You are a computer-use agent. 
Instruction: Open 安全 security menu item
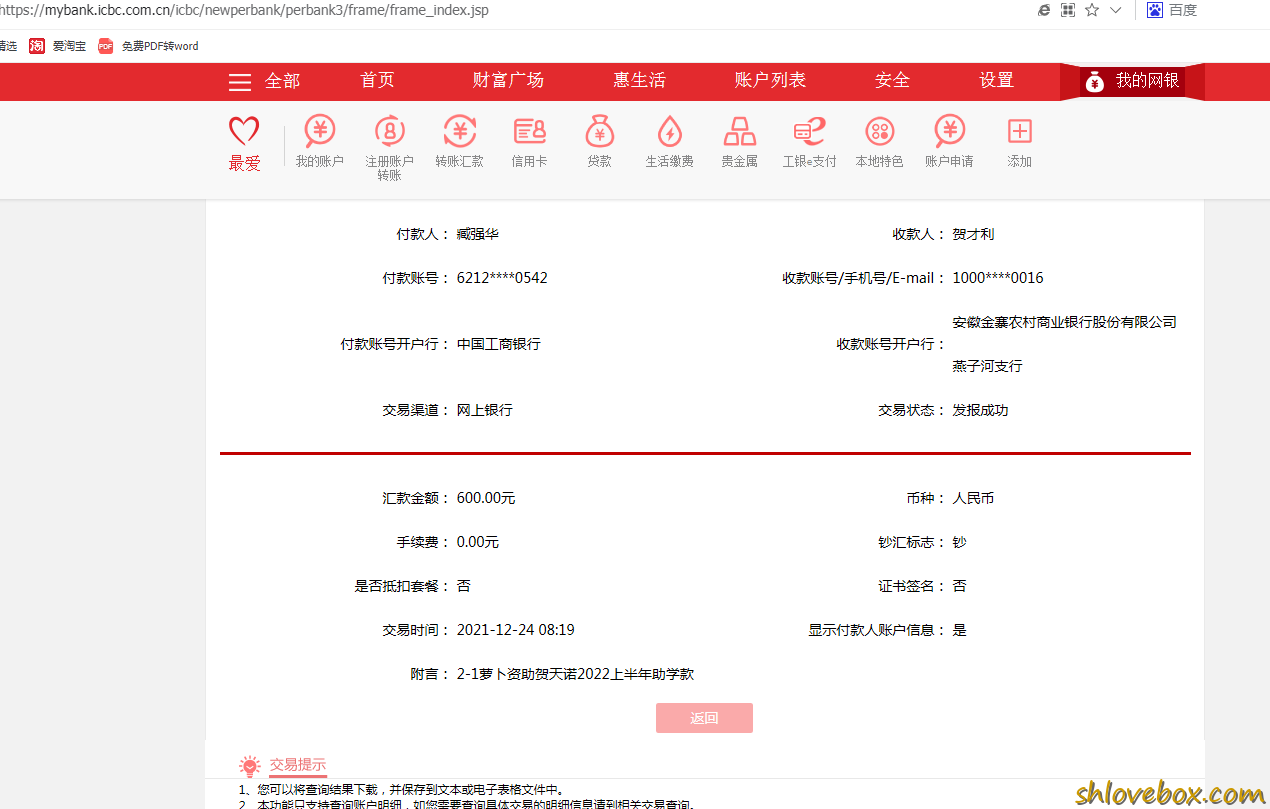pos(892,81)
